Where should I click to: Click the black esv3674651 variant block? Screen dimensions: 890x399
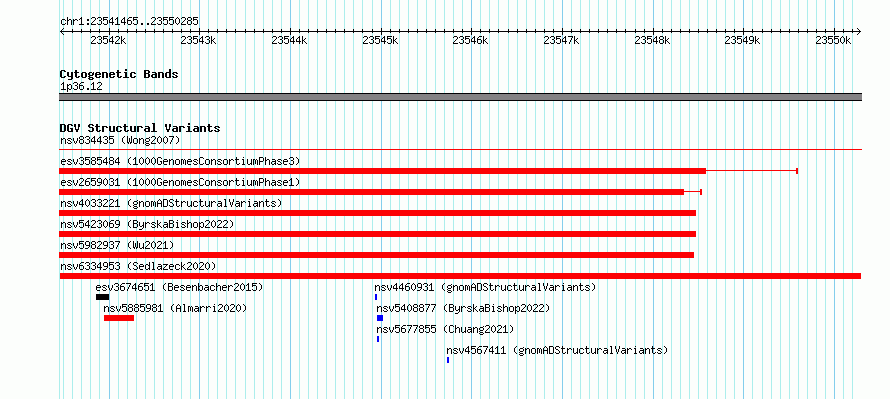click(102, 297)
